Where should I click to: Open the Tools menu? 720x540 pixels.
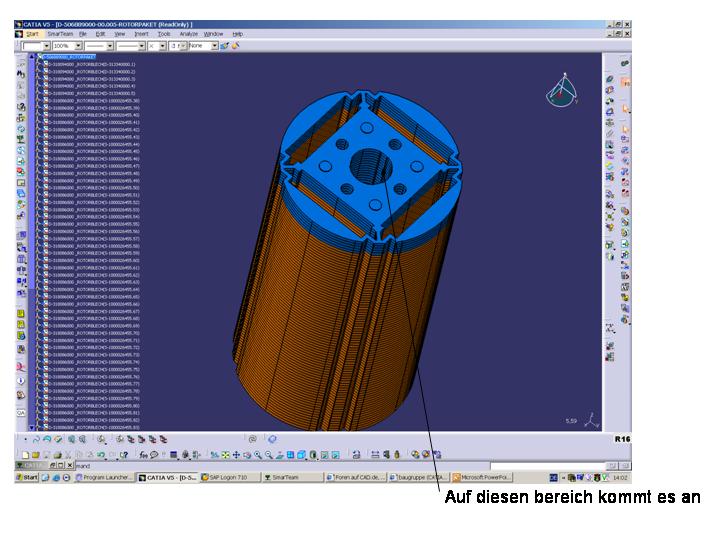pos(164,34)
